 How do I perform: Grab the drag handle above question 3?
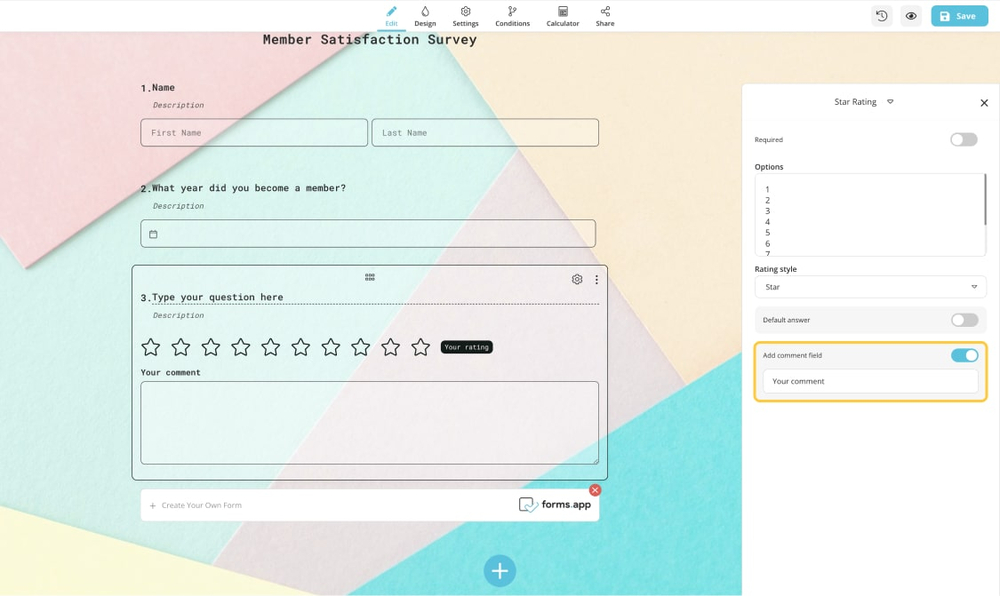pos(370,277)
